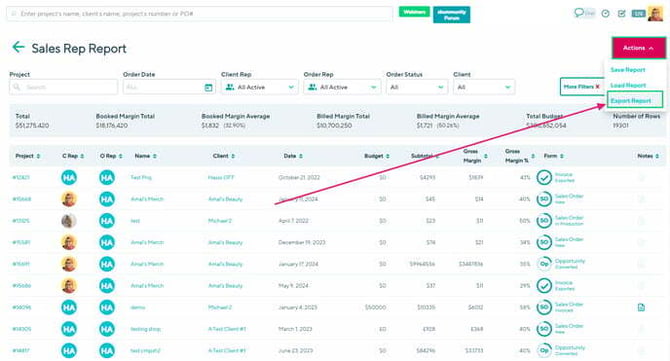Open the edit note icon in header
Screen dimensions: 670x361
[x=622, y=14]
